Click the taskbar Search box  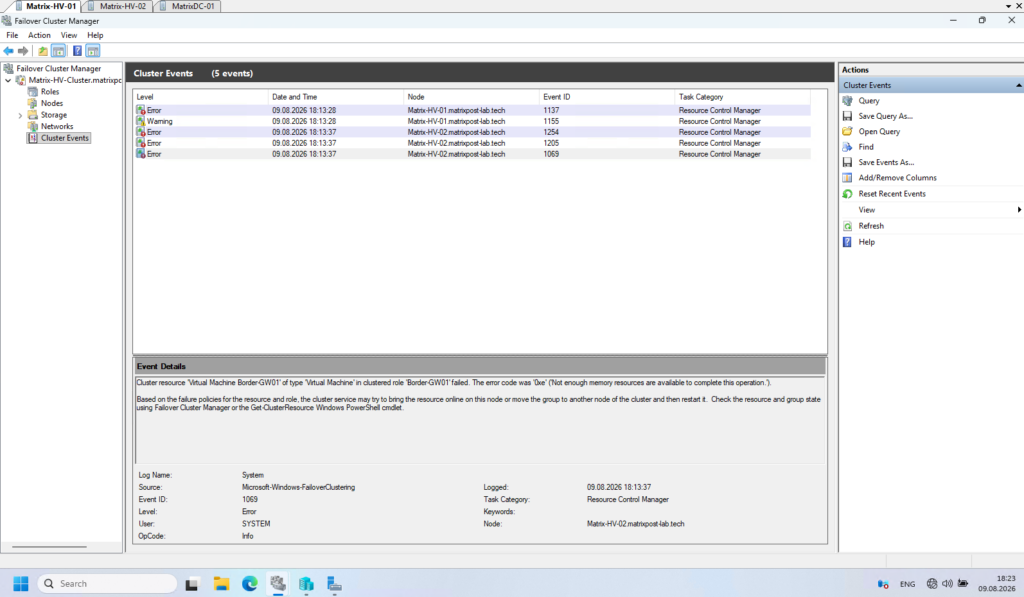108,584
